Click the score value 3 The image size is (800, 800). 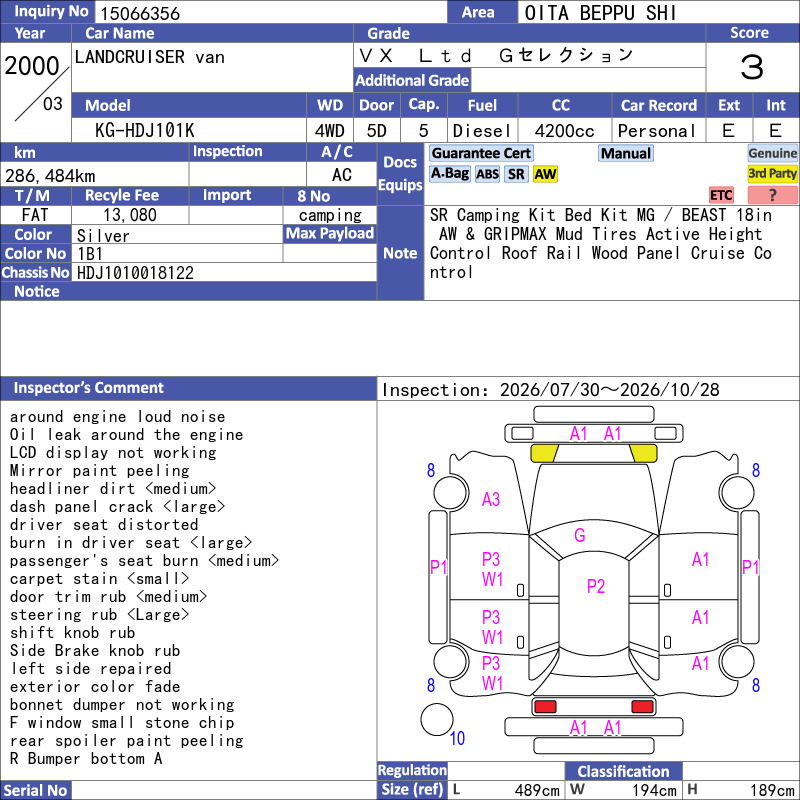tap(752, 67)
